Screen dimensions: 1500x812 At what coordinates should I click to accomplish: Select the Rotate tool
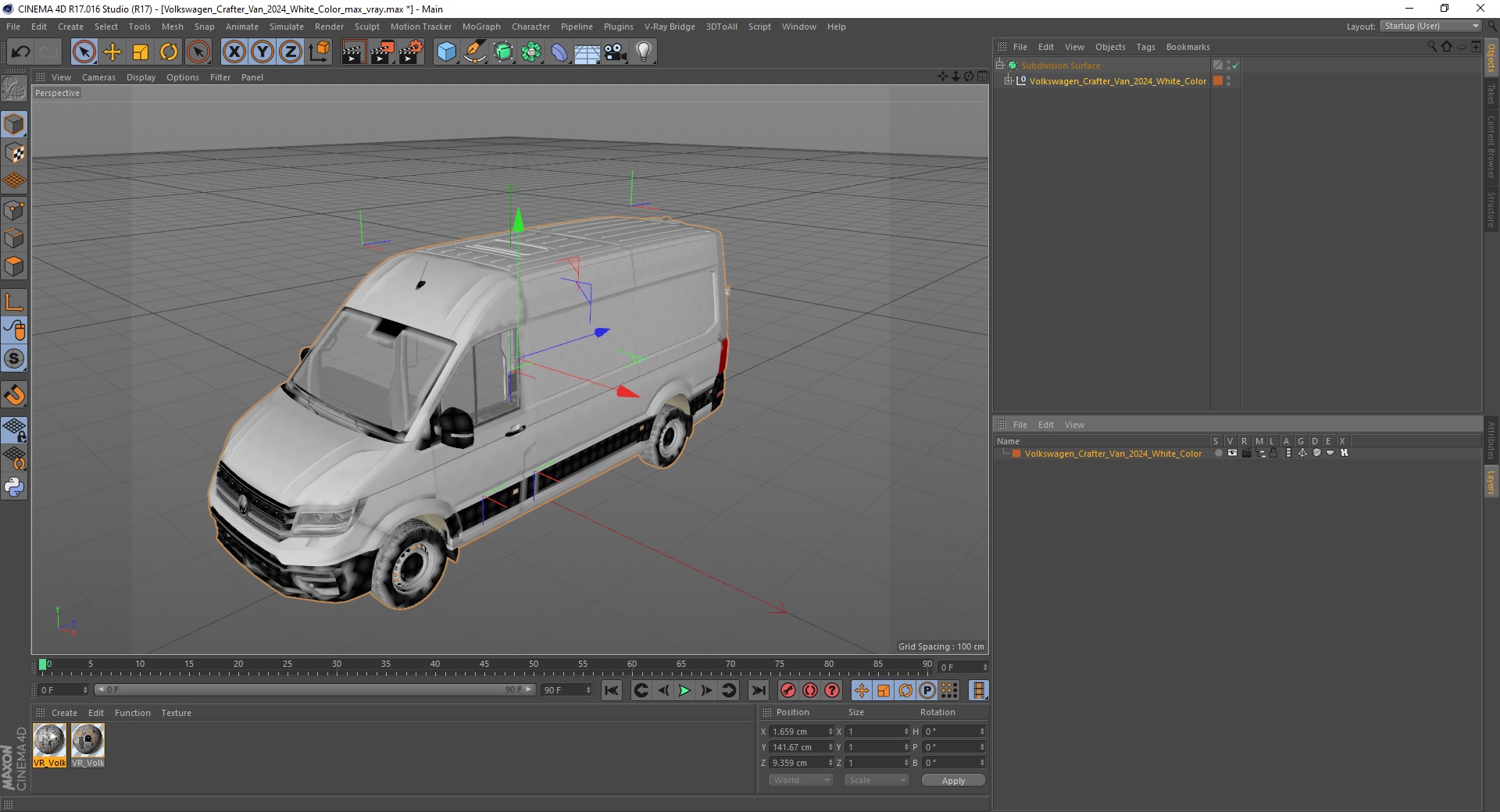[x=169, y=52]
